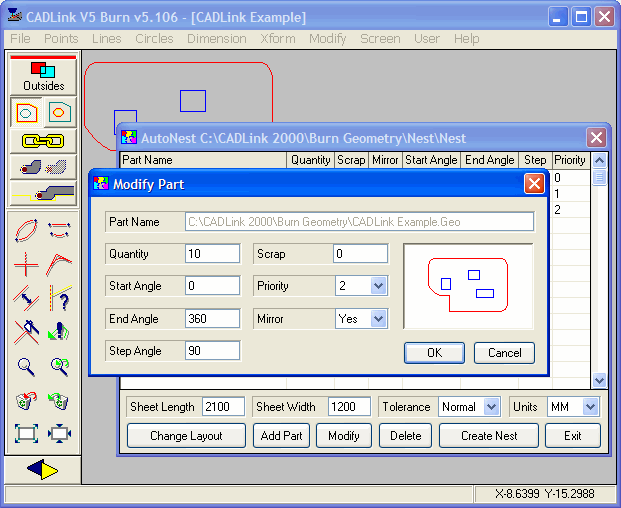The image size is (621, 508).
Task: Open the Priority dropdown in Modify Part
Action: pyautogui.click(x=378, y=285)
